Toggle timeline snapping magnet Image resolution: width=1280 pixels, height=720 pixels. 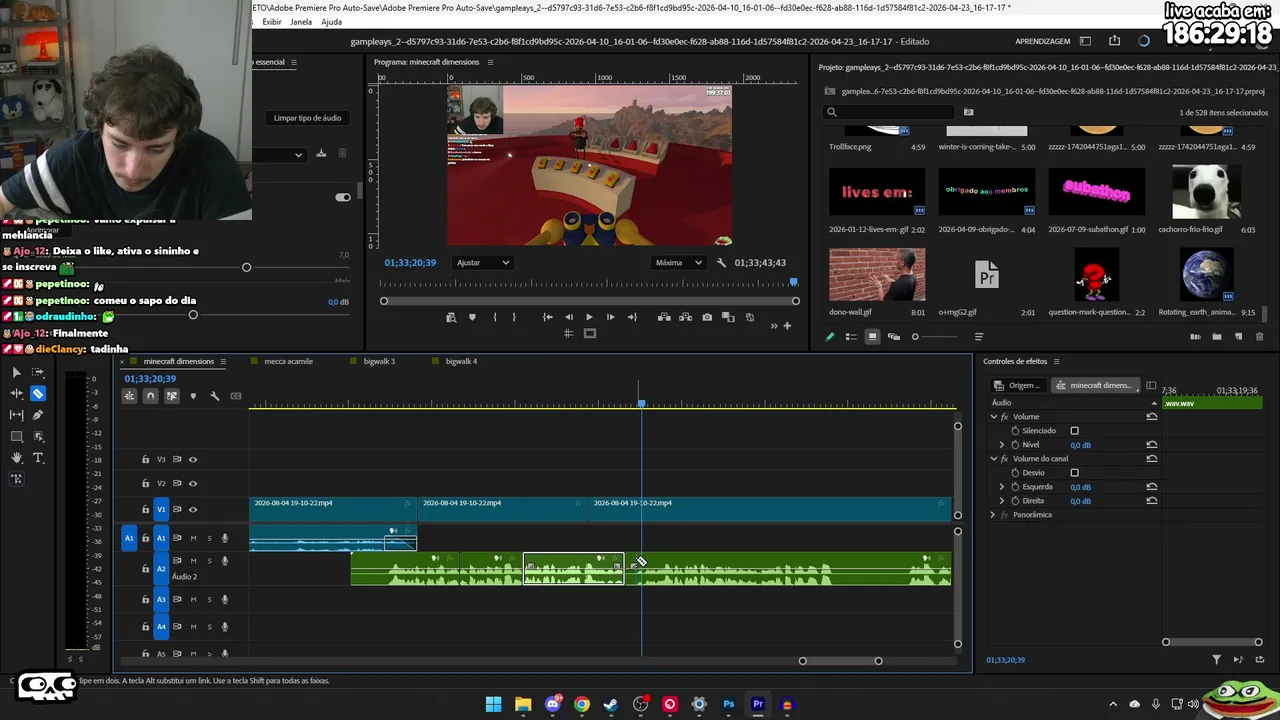click(150, 396)
